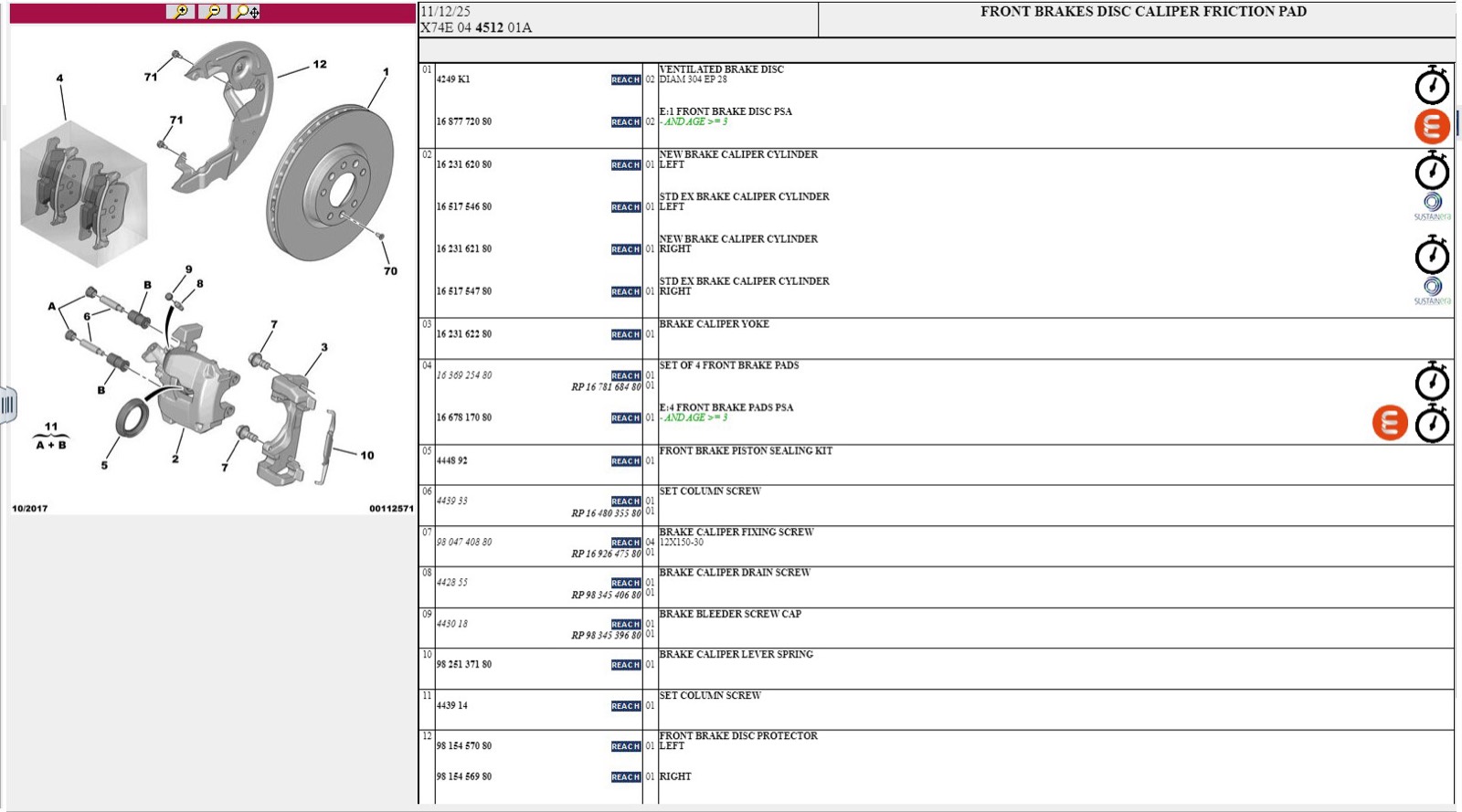This screenshot has width=1462, height=812.
Task: Open replacement part RP 16 781 684 80
Action: click(606, 387)
